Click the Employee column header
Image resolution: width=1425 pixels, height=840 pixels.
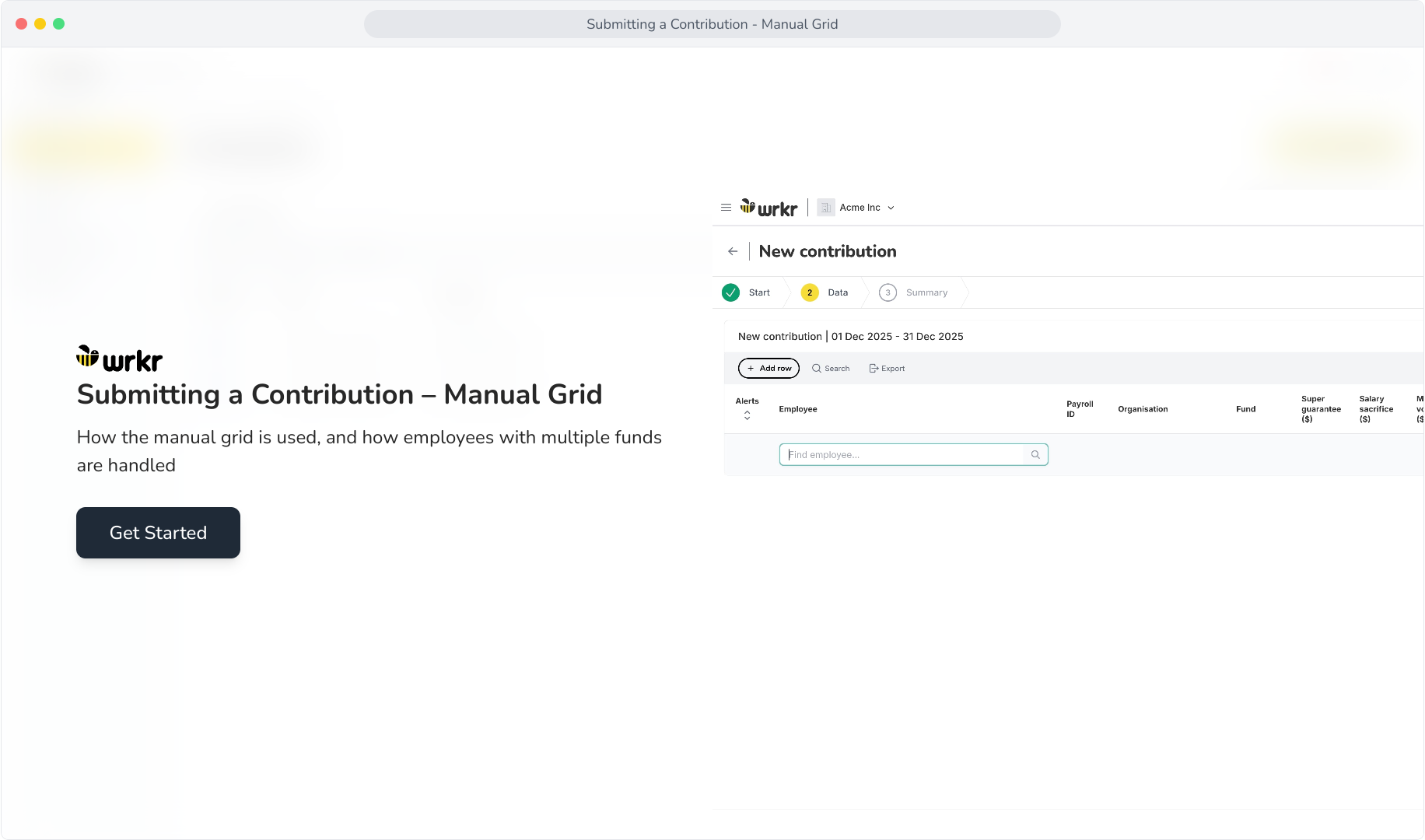point(798,409)
